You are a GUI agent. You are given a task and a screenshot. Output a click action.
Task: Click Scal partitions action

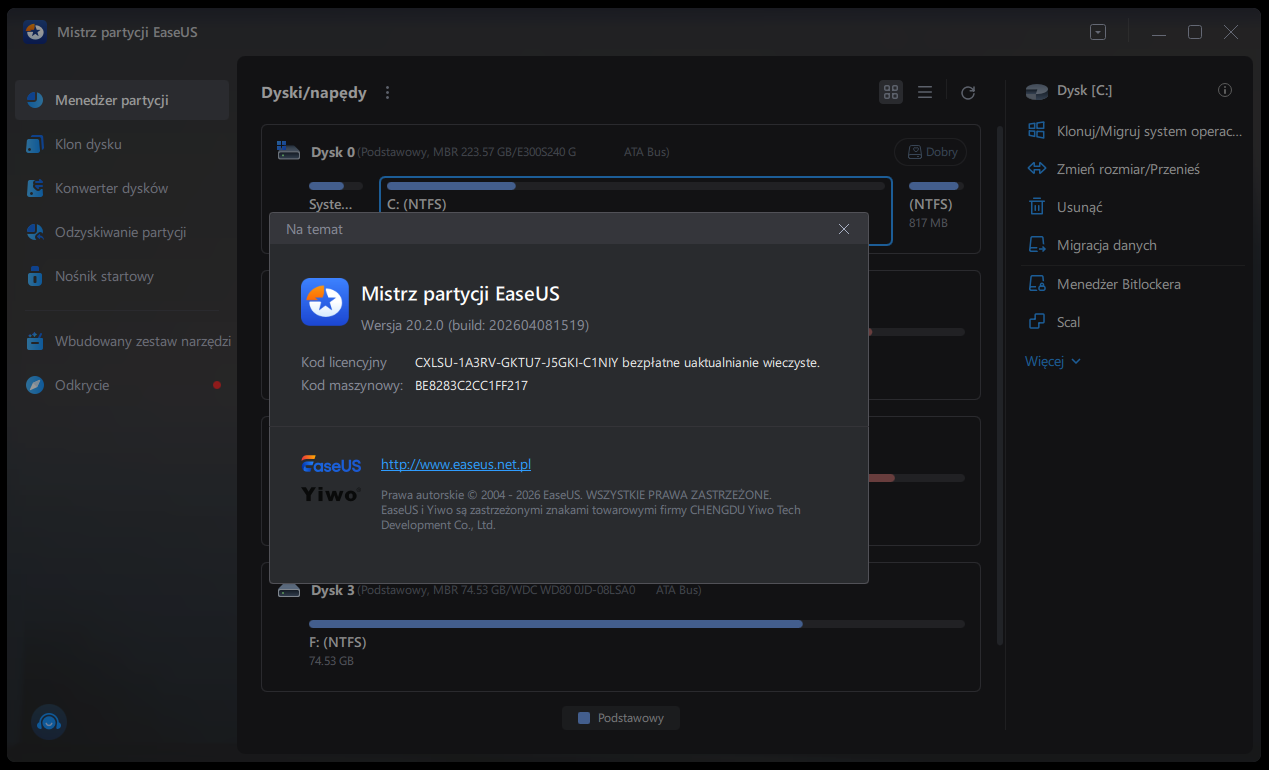tap(1068, 322)
